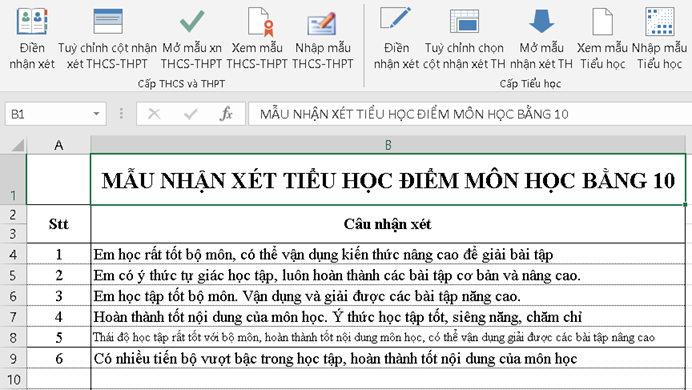Select row 1 header
The height and width of the screenshot is (390, 692).
coord(13,179)
